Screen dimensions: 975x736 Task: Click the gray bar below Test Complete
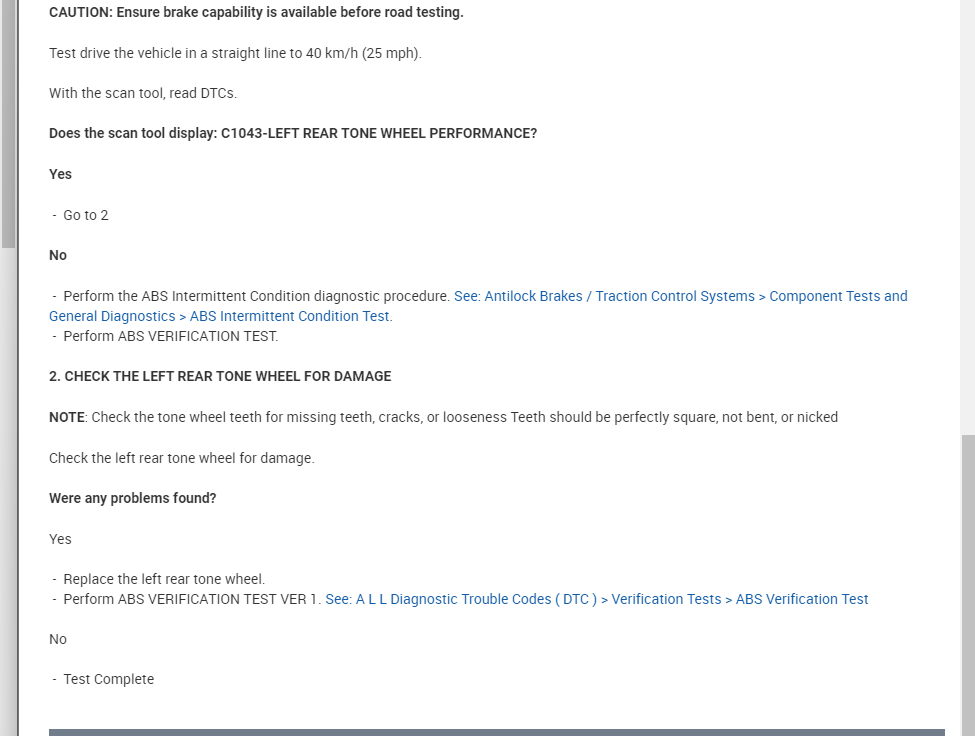click(x=496, y=732)
